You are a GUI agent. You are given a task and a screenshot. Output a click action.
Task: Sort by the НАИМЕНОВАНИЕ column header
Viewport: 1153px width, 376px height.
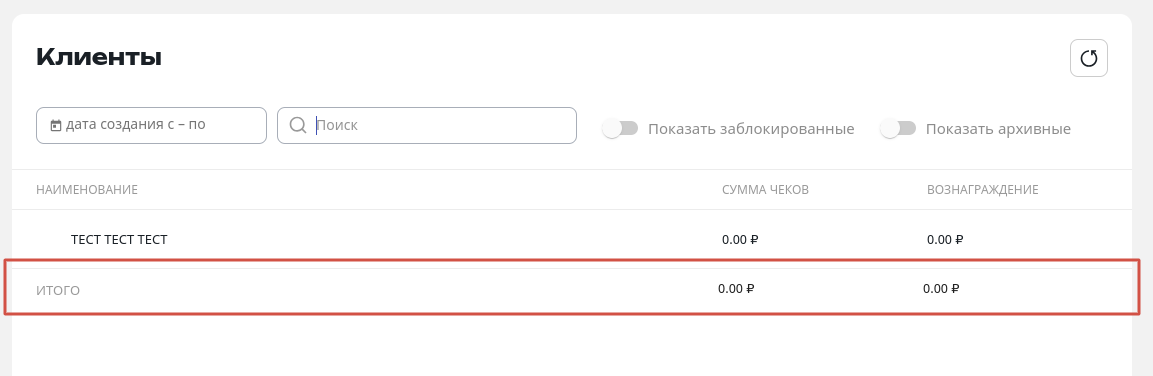click(x=87, y=190)
